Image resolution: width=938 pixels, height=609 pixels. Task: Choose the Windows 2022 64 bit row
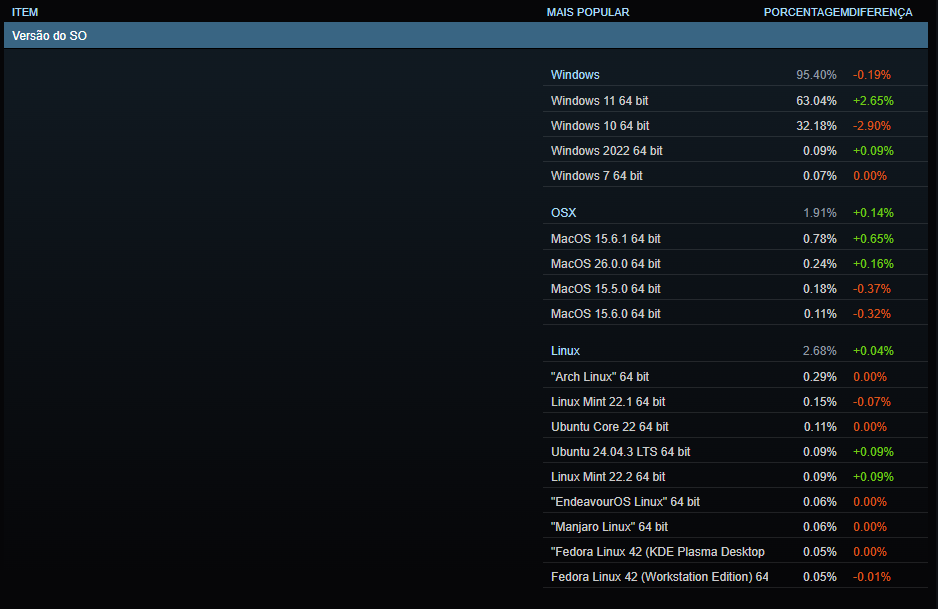[x=606, y=151]
